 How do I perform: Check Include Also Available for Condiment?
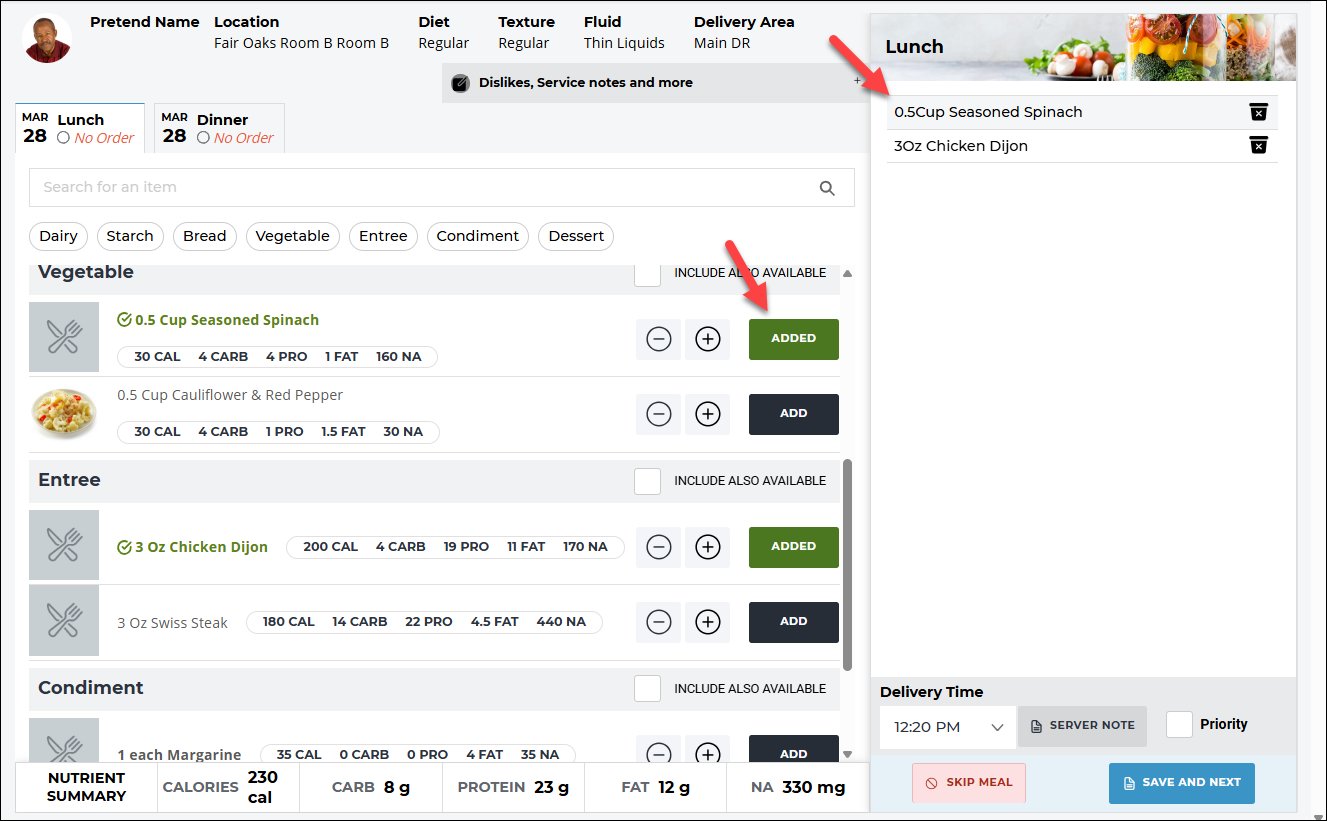pyautogui.click(x=647, y=688)
